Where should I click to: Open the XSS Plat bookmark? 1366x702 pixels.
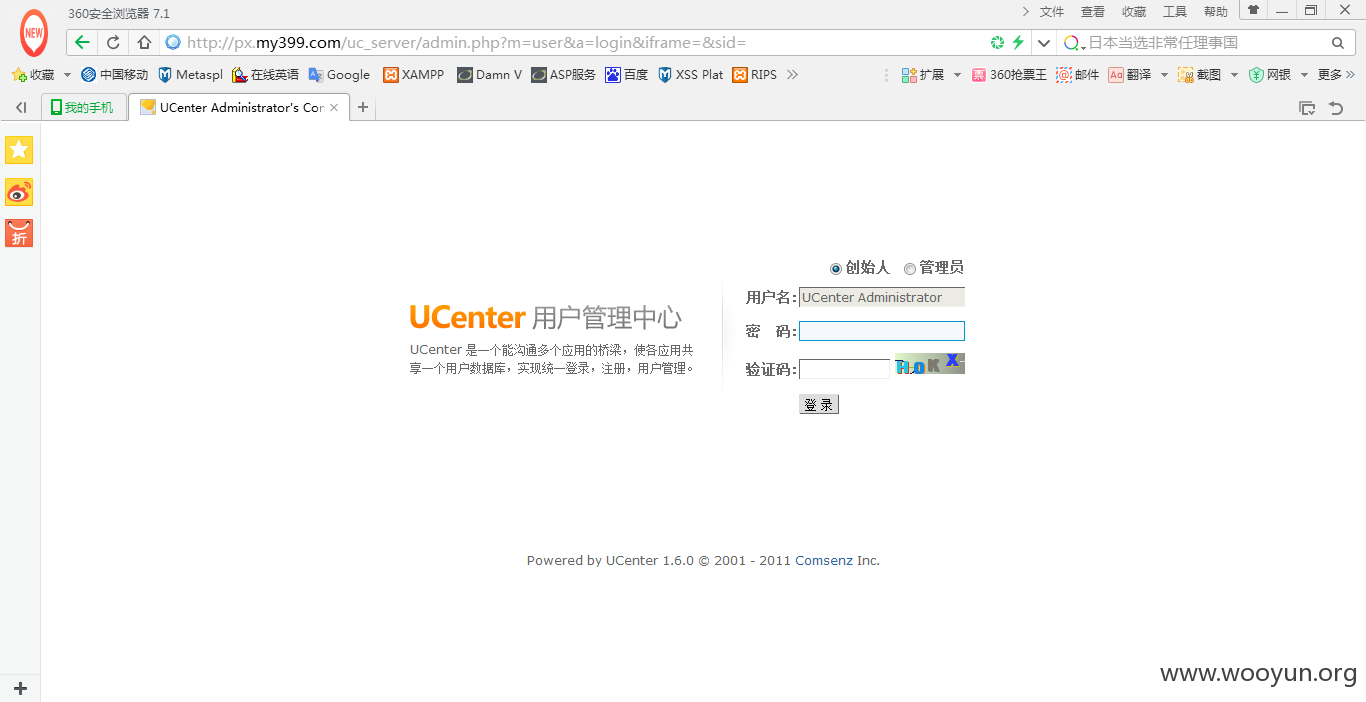[x=690, y=75]
